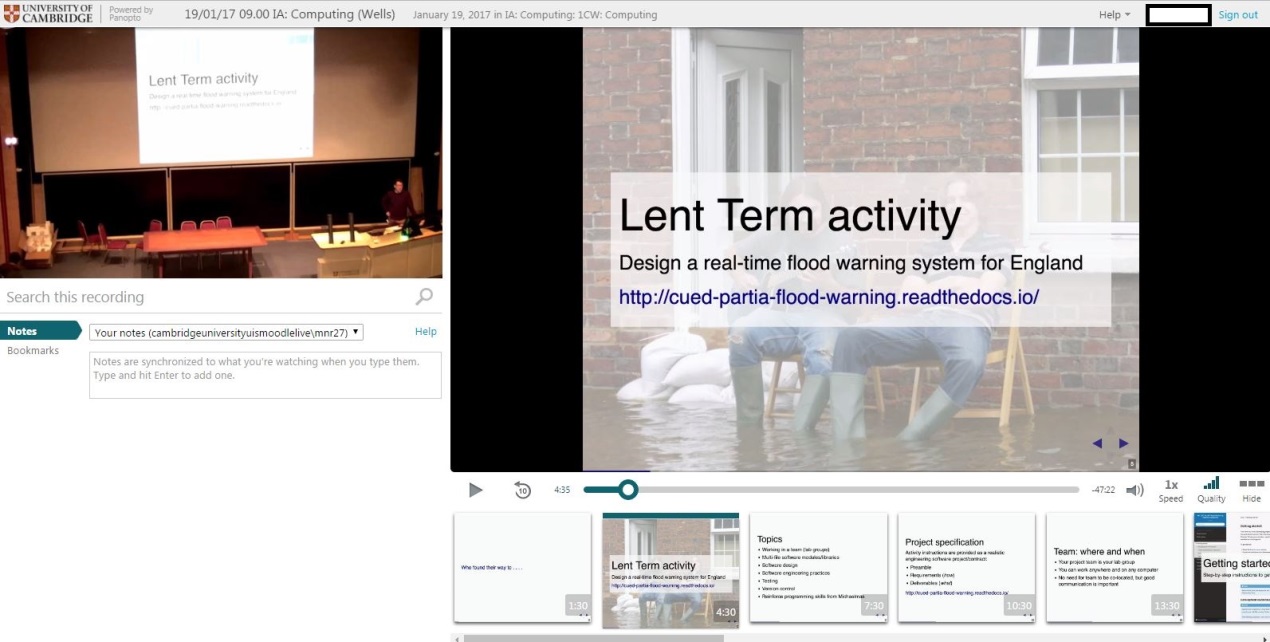Viewport: 1270px width, 642px height.
Task: Change the 1x playback speed
Action: pyautogui.click(x=1171, y=489)
